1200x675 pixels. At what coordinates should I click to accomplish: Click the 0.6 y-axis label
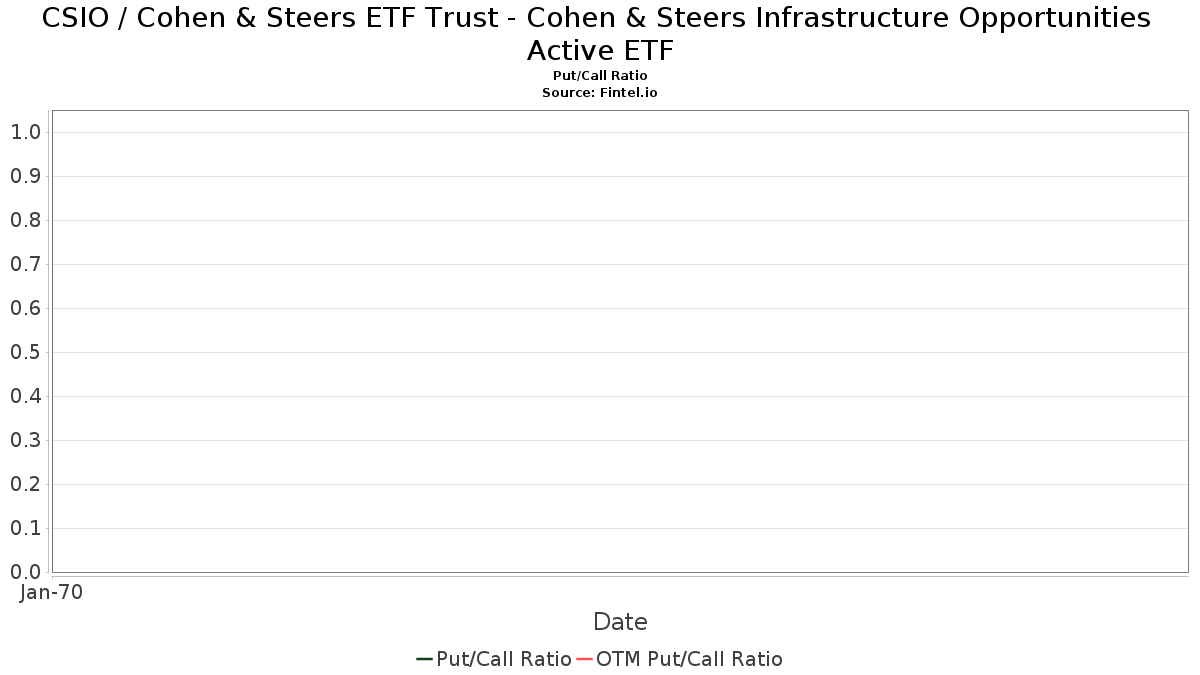(25, 308)
